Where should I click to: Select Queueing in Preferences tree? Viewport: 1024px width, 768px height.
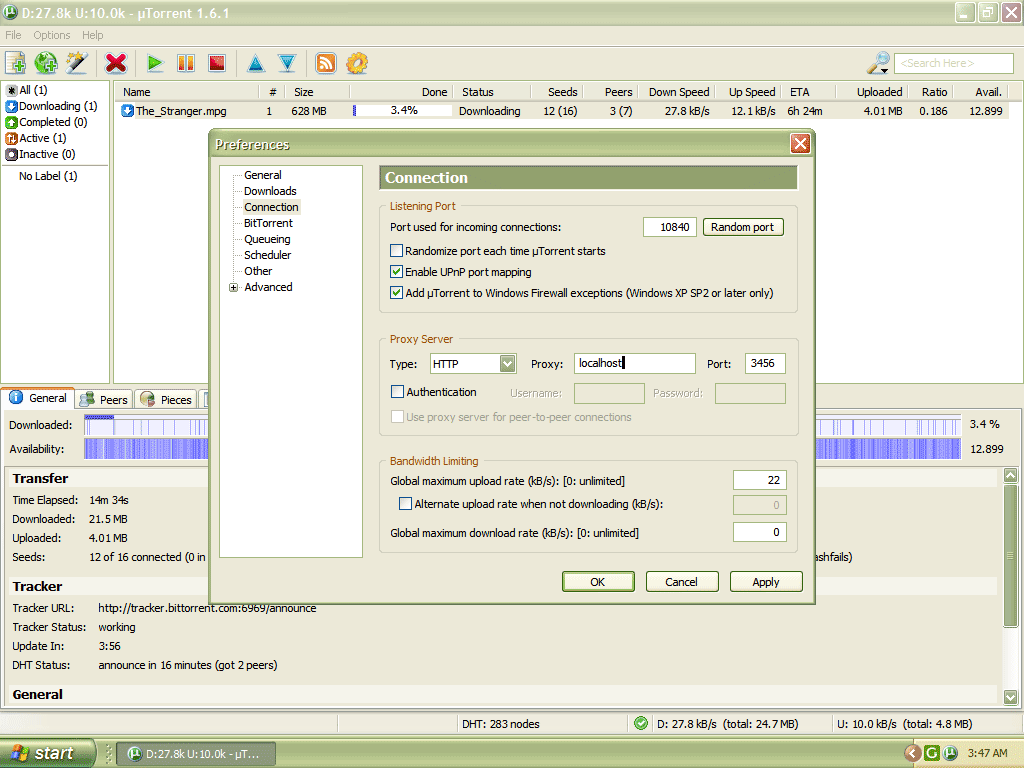coord(267,239)
